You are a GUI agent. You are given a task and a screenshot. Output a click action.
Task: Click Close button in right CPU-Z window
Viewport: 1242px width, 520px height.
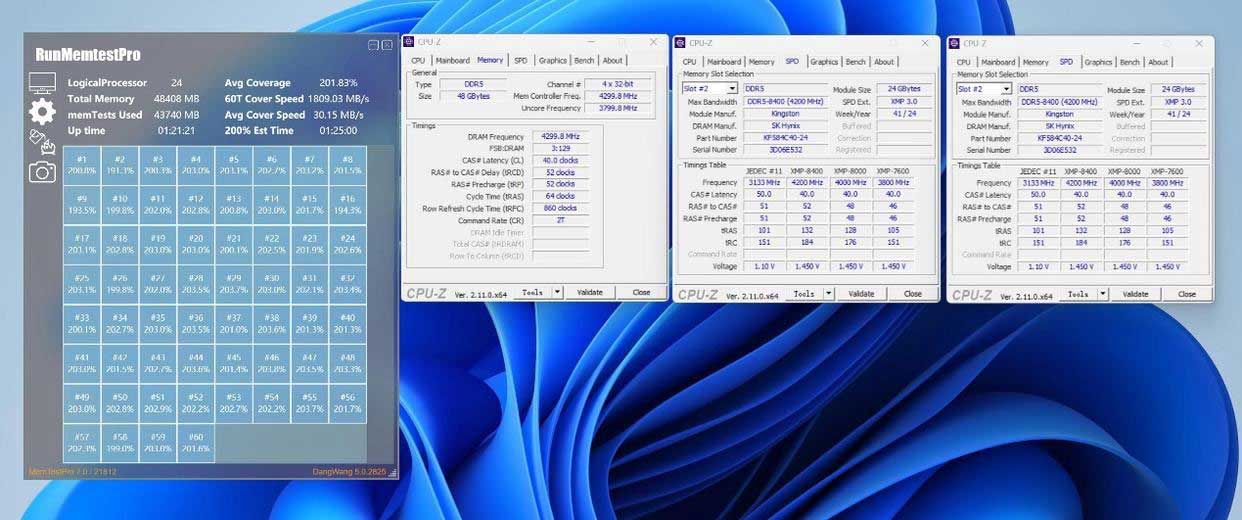pyautogui.click(x=1187, y=294)
